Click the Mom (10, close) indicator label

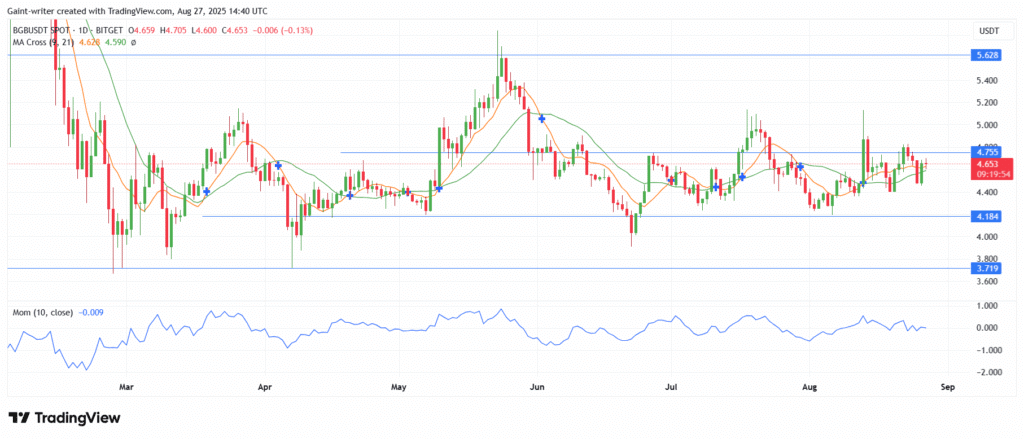coord(42,313)
